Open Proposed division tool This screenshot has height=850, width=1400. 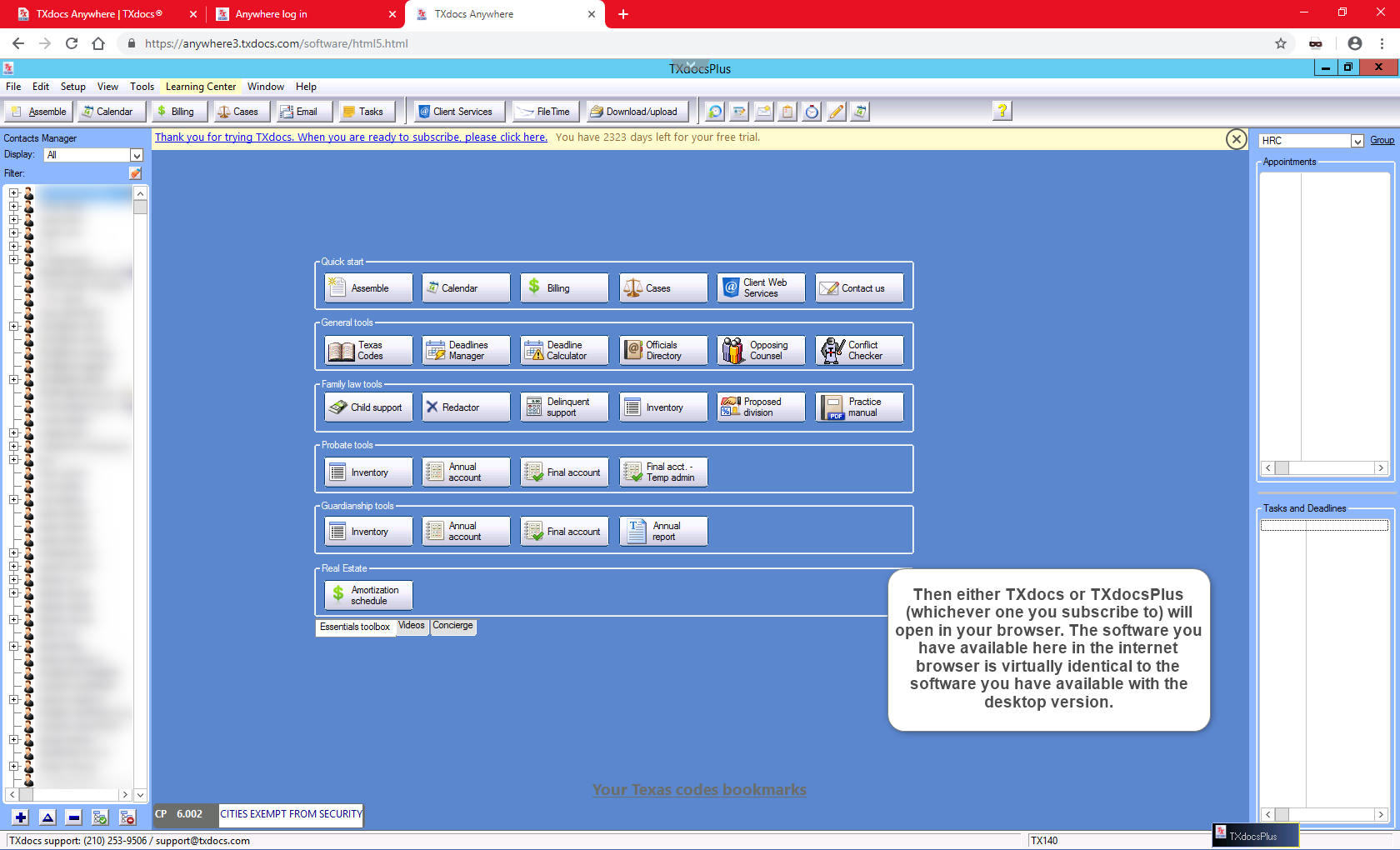click(761, 407)
